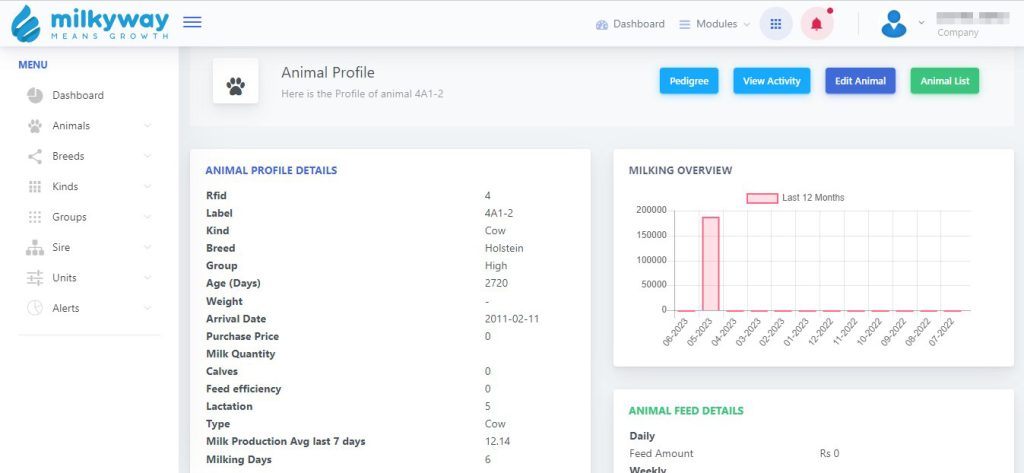Click the Edit Animal button
1024x473 pixels.
[860, 81]
